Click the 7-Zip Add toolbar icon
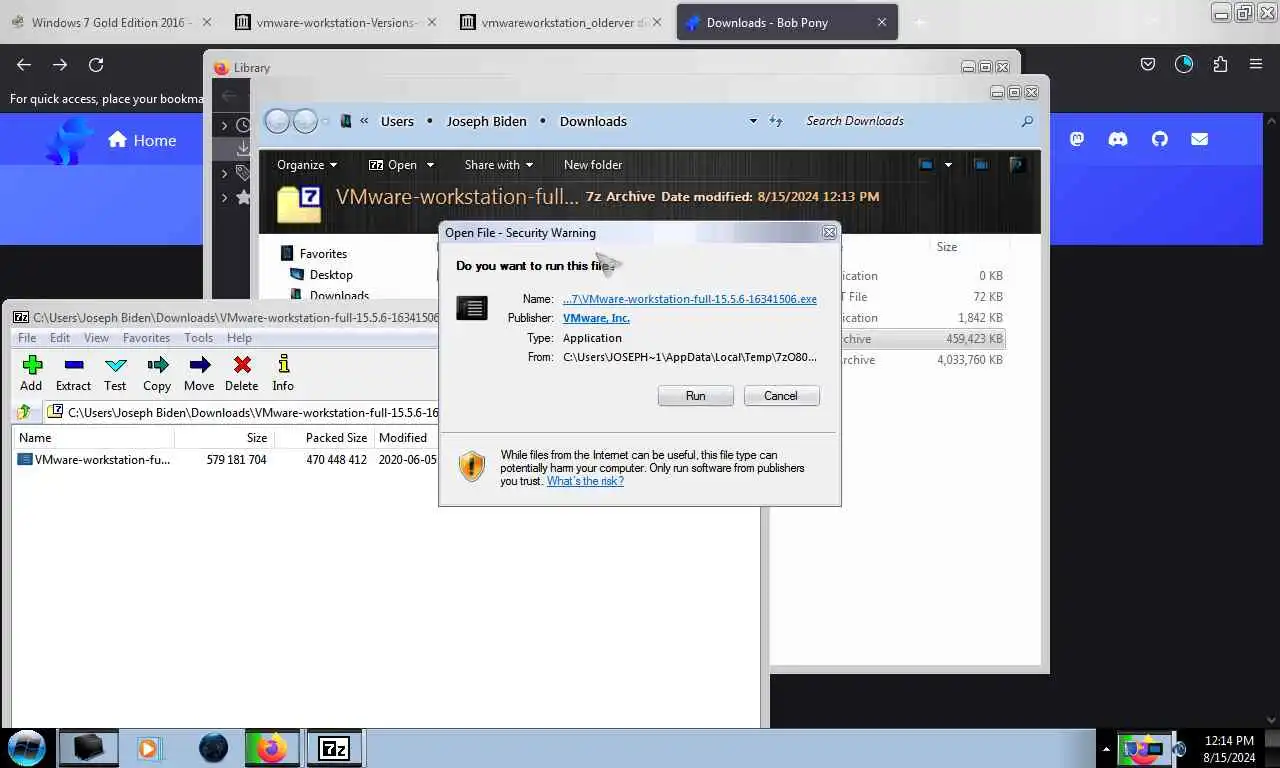 coord(31,365)
